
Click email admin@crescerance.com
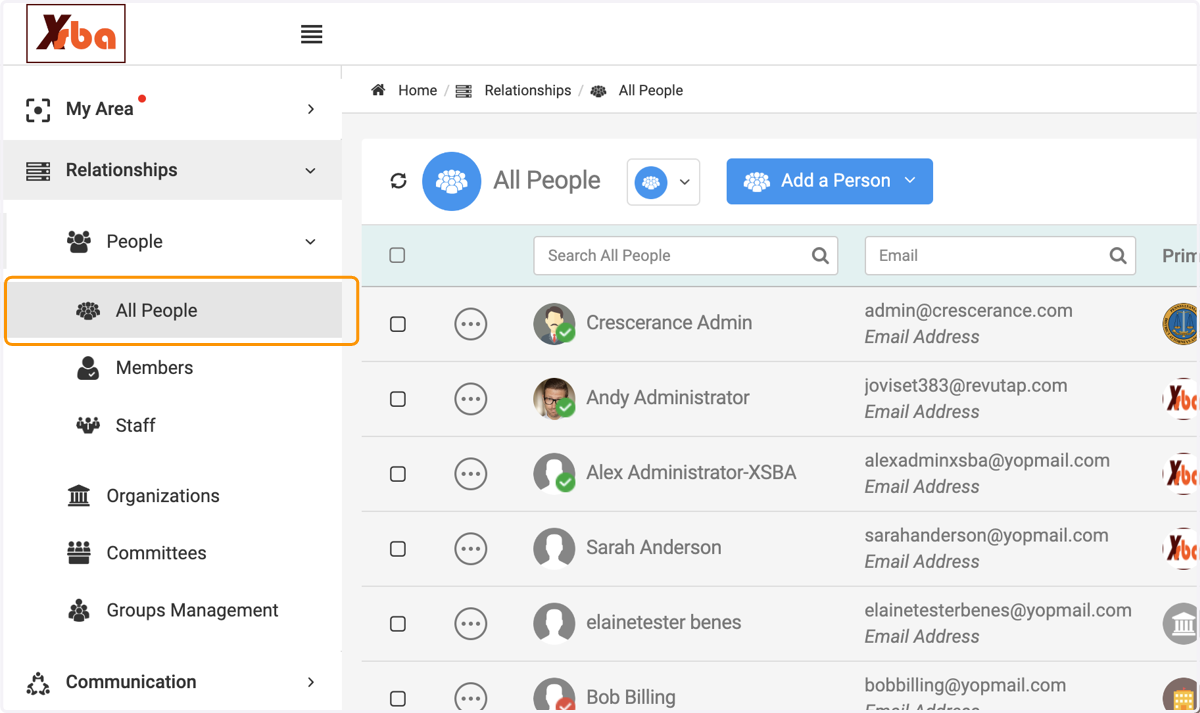[969, 311]
